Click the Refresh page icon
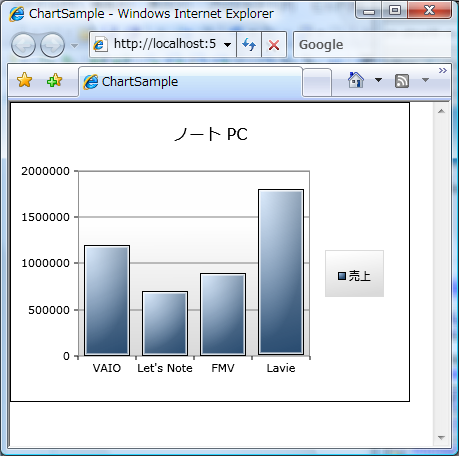Viewport: 459px width, 456px height. click(249, 44)
